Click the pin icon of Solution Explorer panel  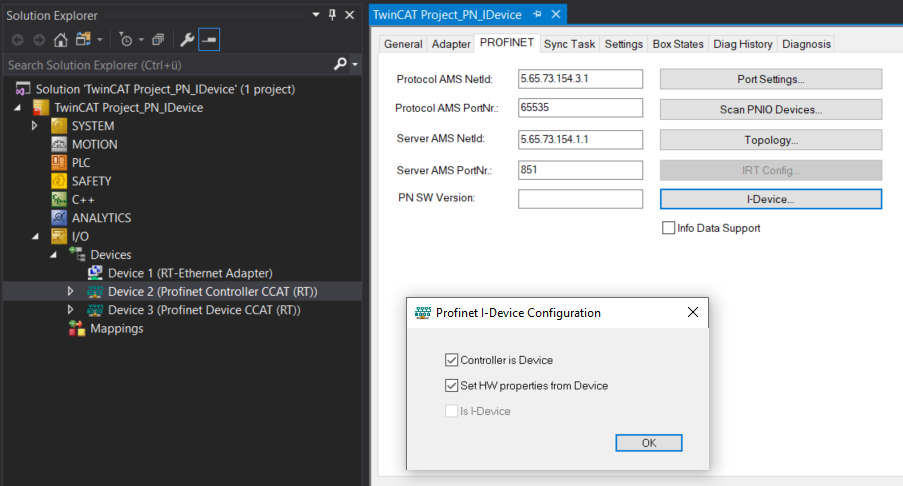click(x=332, y=15)
